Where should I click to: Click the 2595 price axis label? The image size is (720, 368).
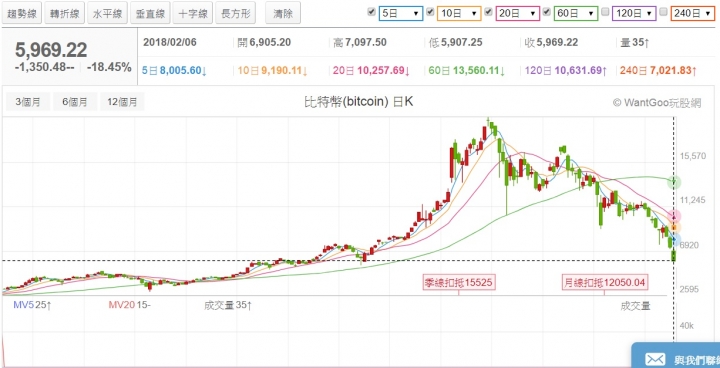tap(689, 289)
